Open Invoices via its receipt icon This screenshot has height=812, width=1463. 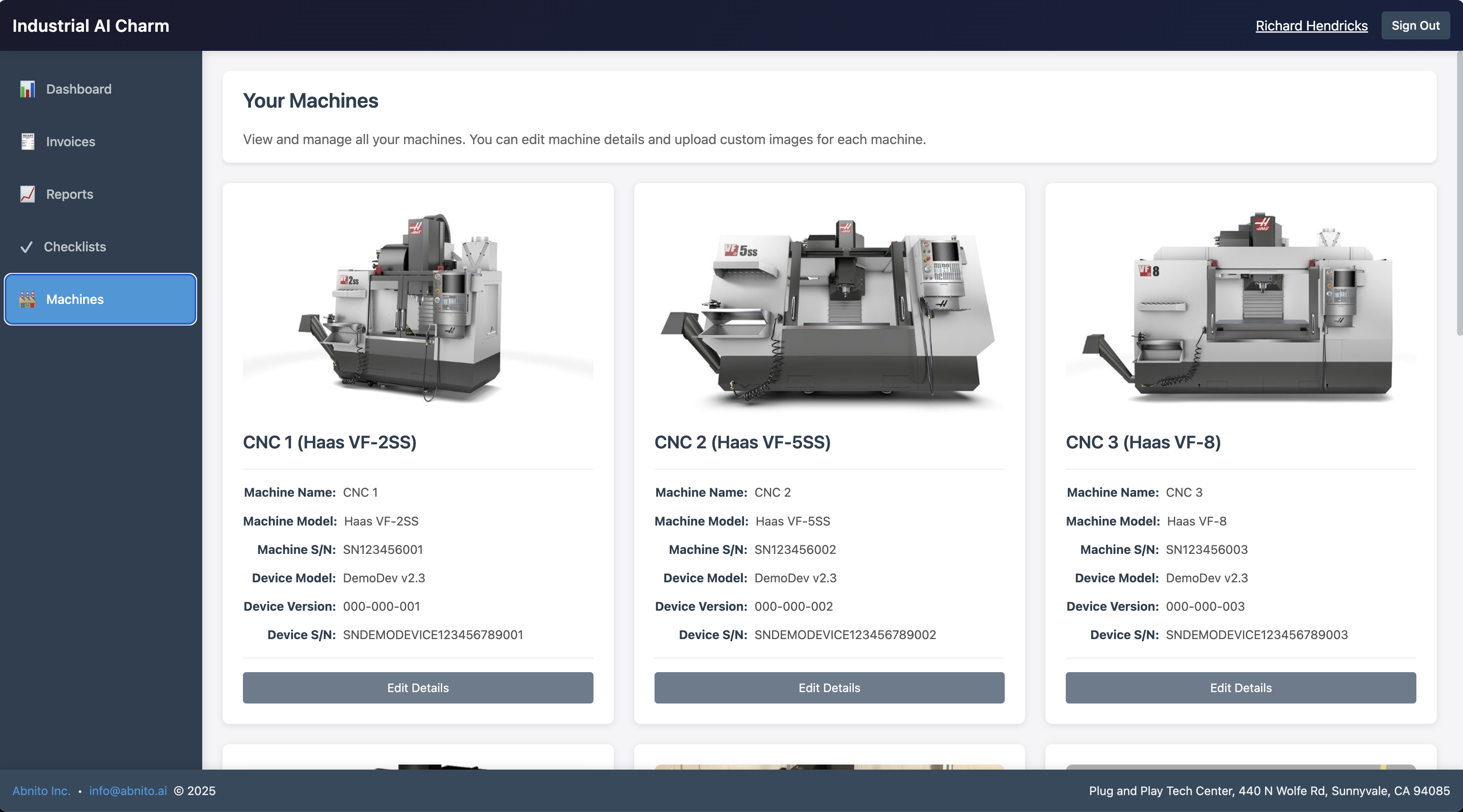[x=27, y=142]
